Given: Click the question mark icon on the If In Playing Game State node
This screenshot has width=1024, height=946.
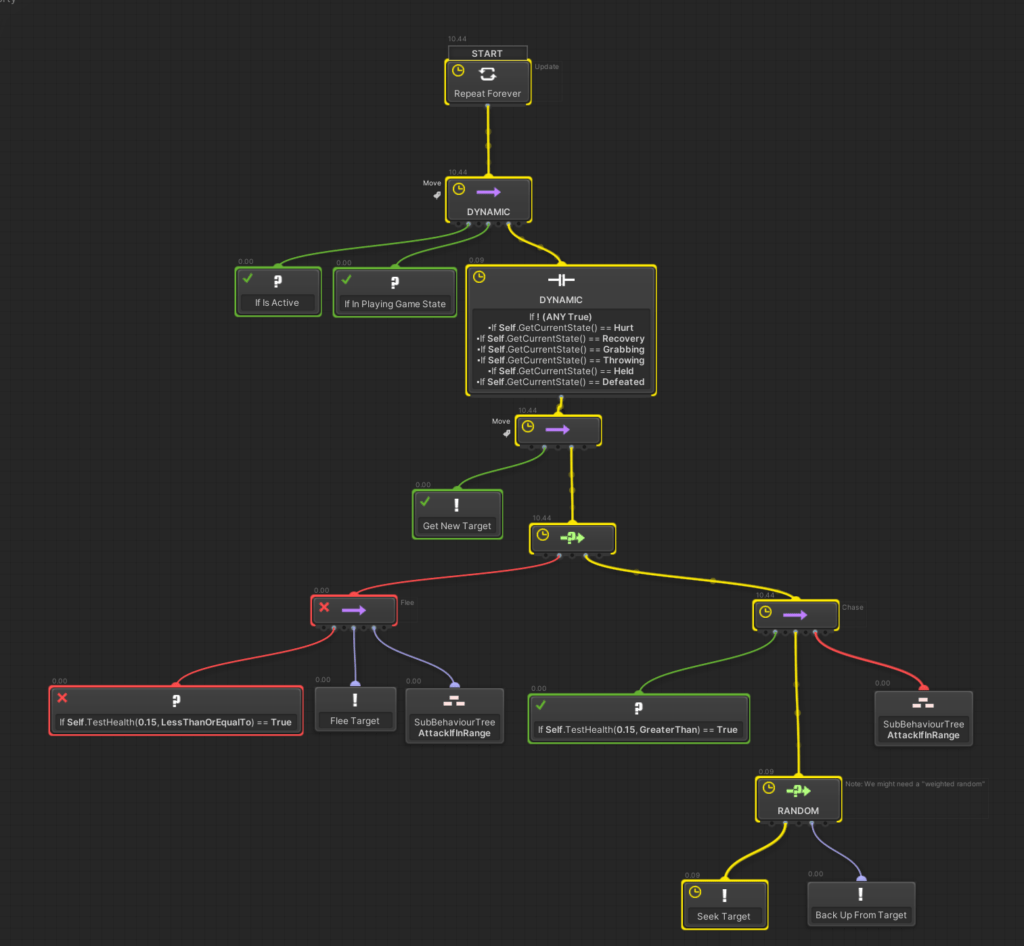Looking at the screenshot, I should coord(394,283).
